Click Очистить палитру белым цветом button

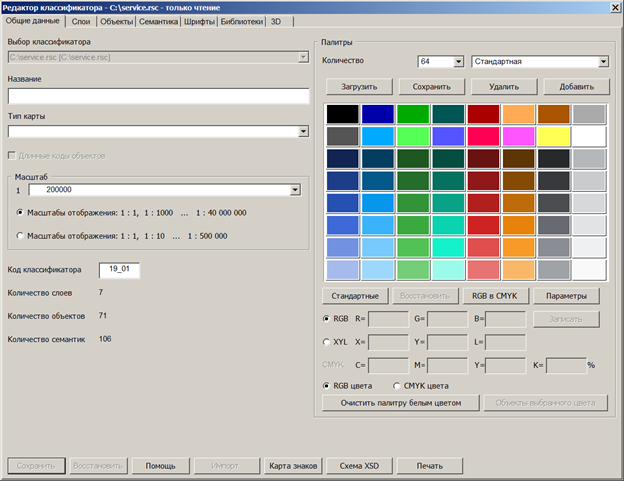click(400, 403)
